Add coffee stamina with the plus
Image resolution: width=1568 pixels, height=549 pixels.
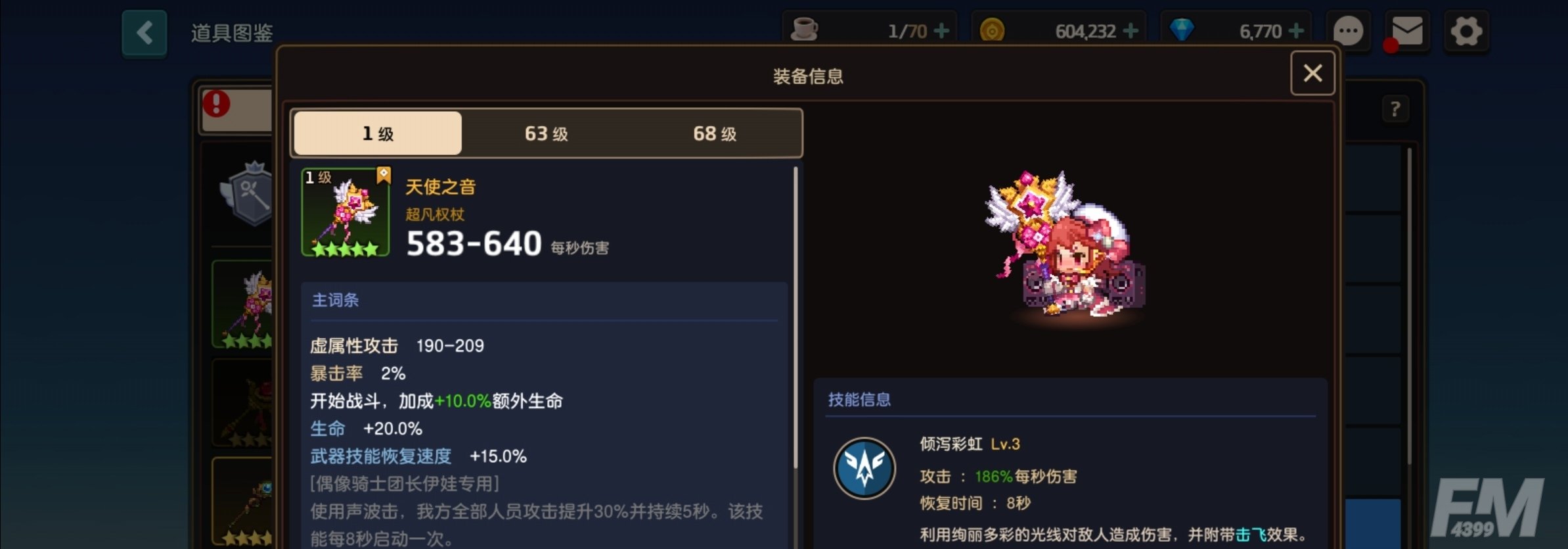941,31
